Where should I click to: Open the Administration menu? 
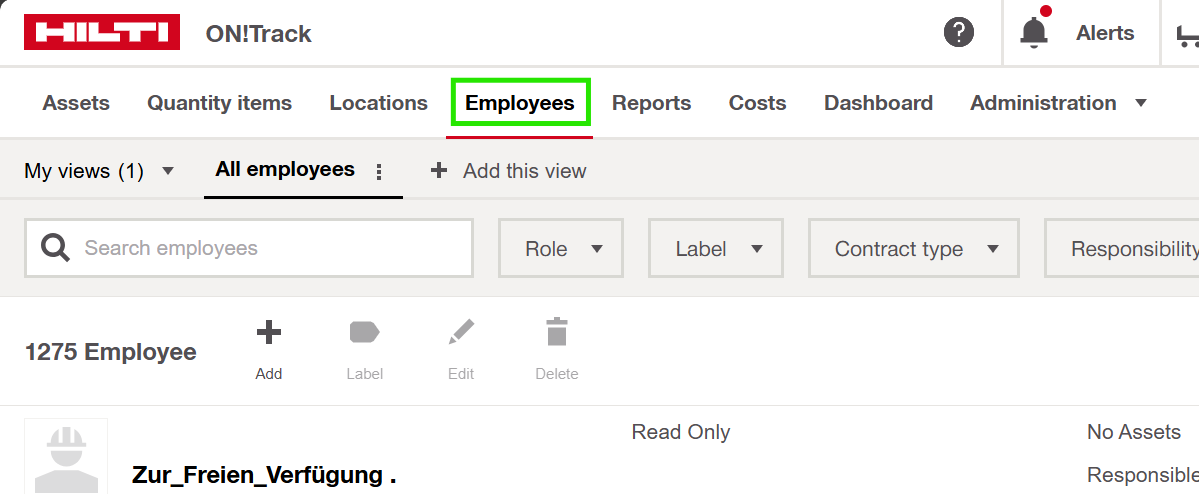tap(1057, 103)
